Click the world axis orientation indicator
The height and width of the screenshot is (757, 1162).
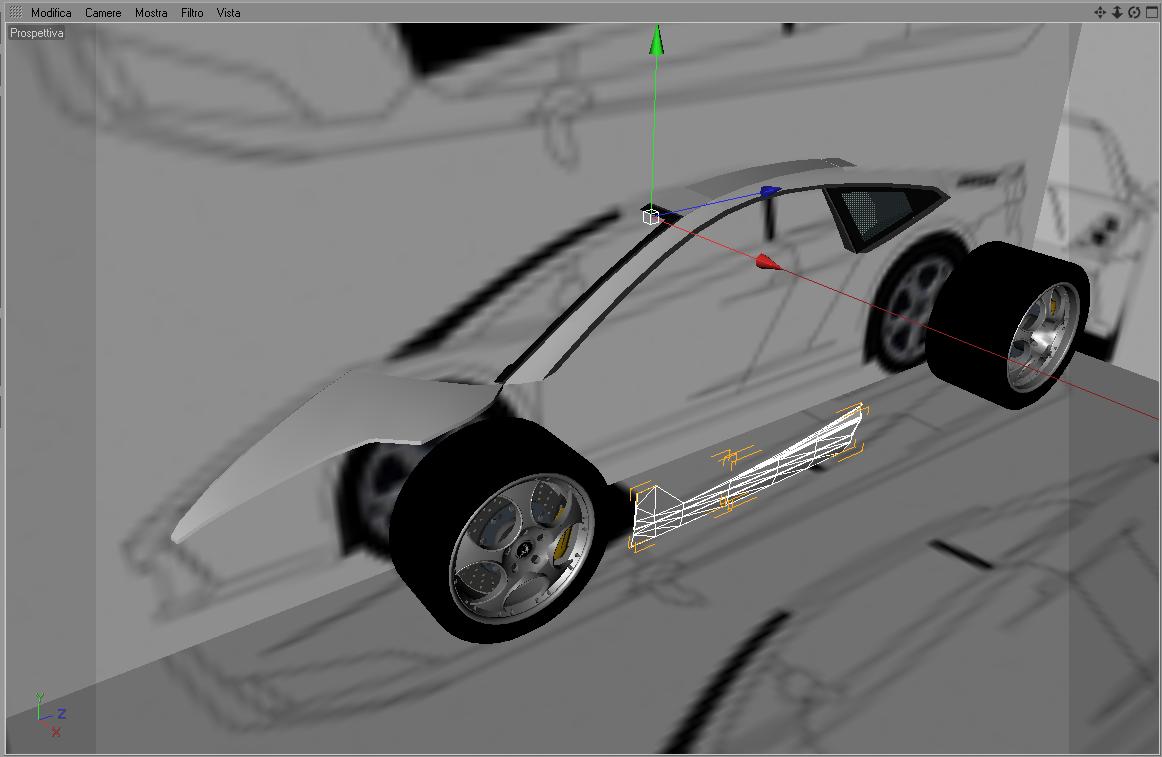pos(50,715)
